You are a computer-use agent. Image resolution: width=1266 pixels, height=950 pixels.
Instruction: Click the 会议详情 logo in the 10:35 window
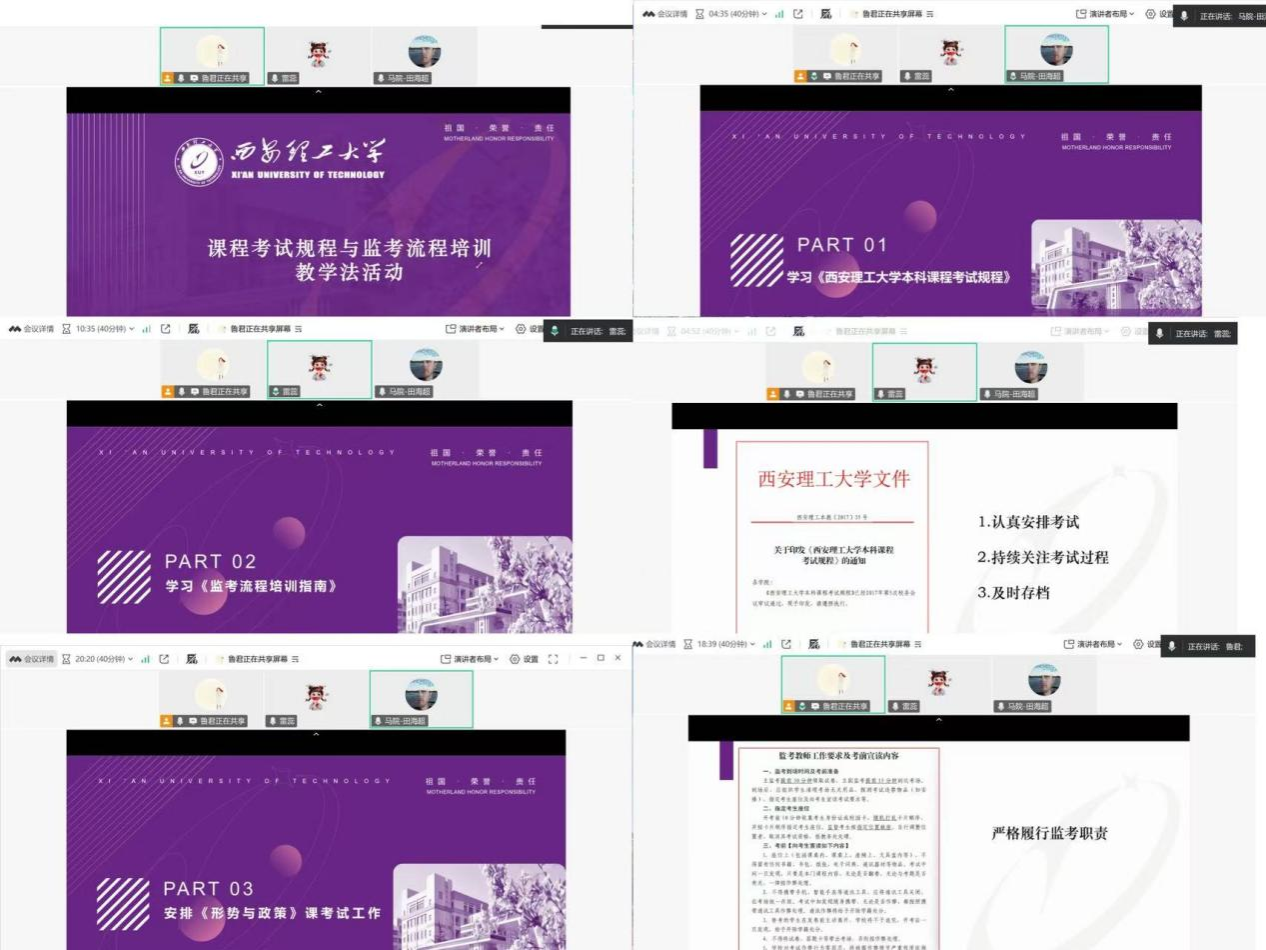click(x=14, y=329)
